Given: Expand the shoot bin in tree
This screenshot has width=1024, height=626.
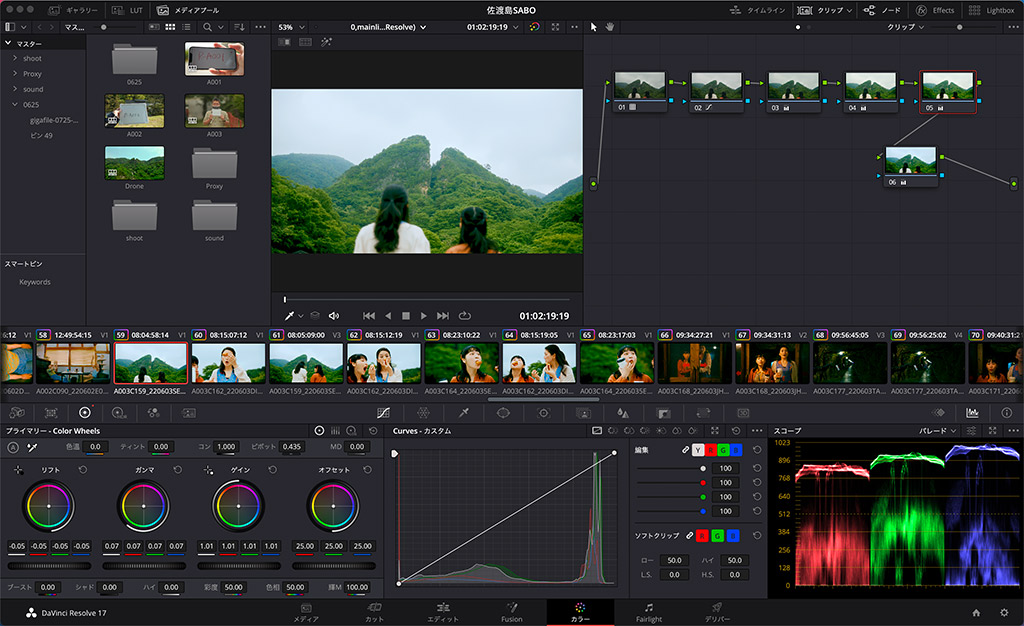Looking at the screenshot, I should [15, 58].
